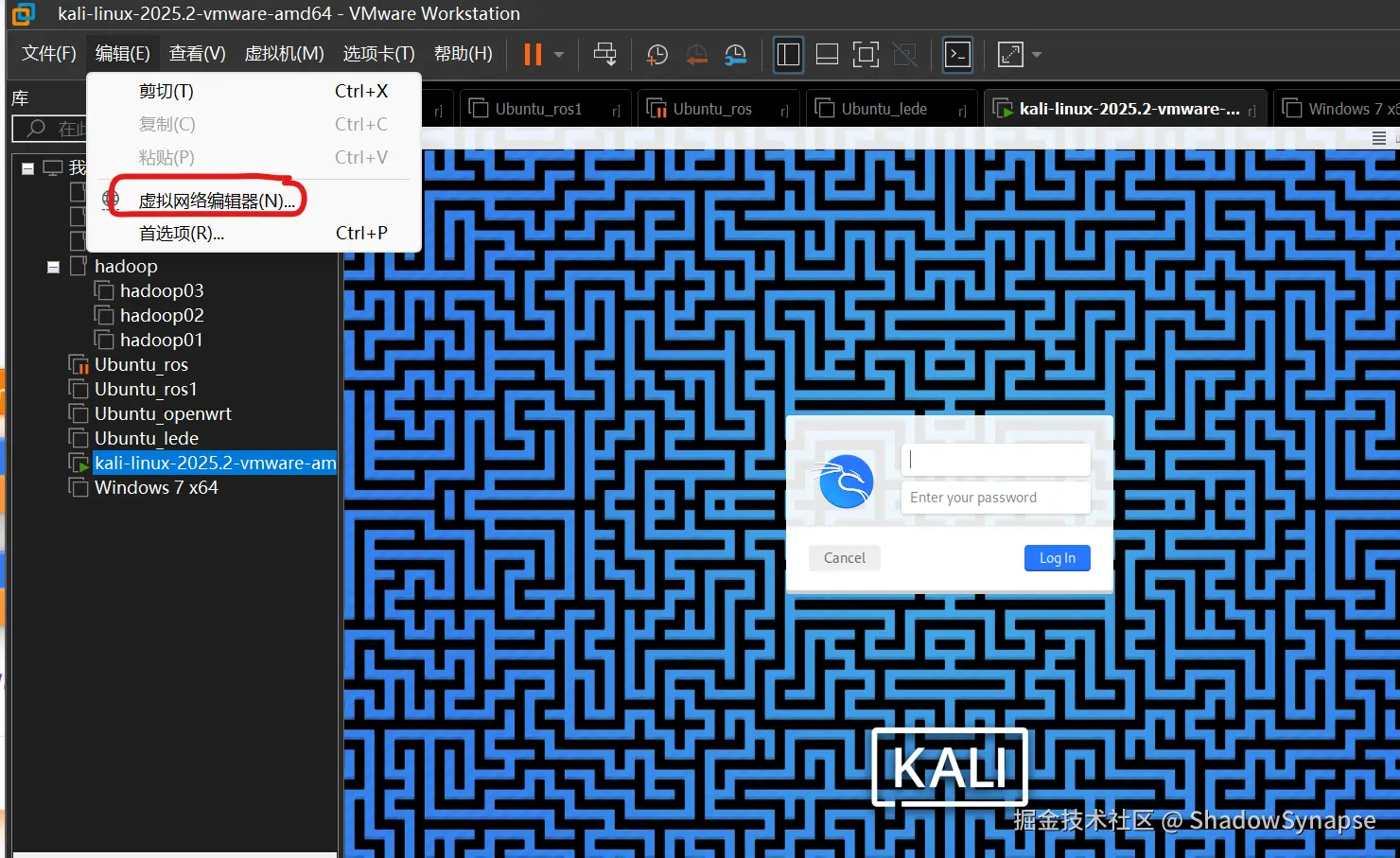Click the full screen mode icon
1400x858 pixels.
click(866, 55)
